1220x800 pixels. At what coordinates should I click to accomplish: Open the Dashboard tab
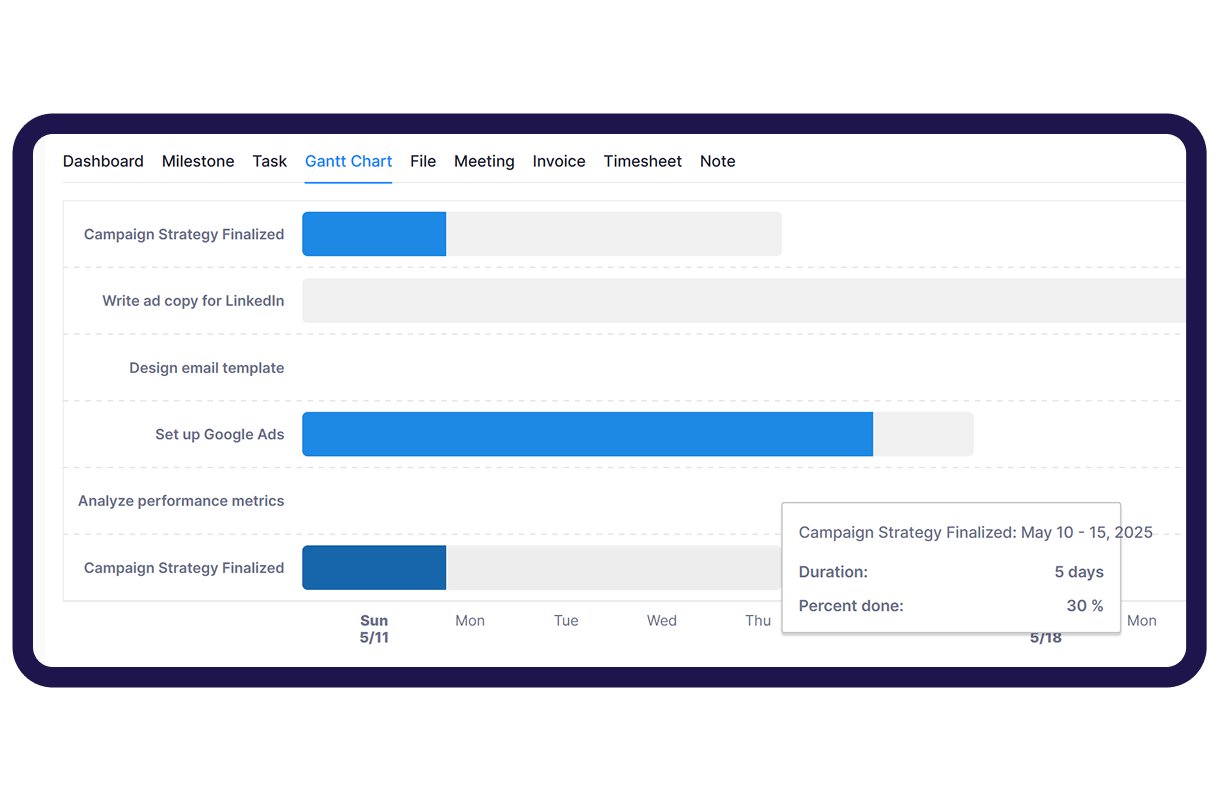pos(103,161)
